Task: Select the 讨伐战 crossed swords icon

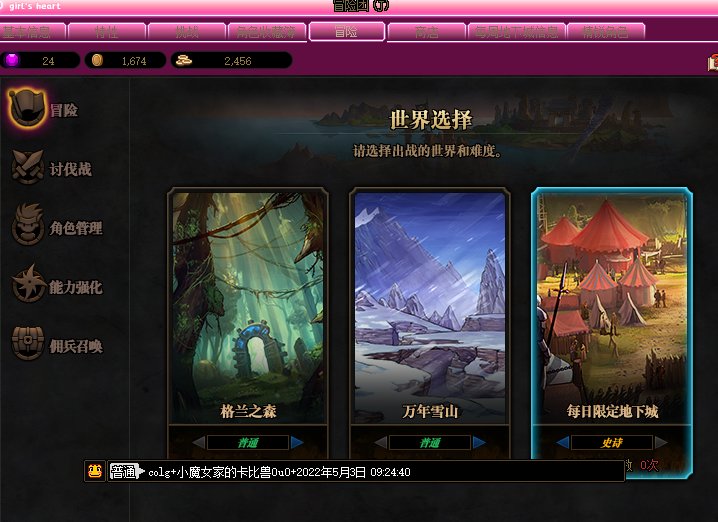Action: pyautogui.click(x=27, y=168)
